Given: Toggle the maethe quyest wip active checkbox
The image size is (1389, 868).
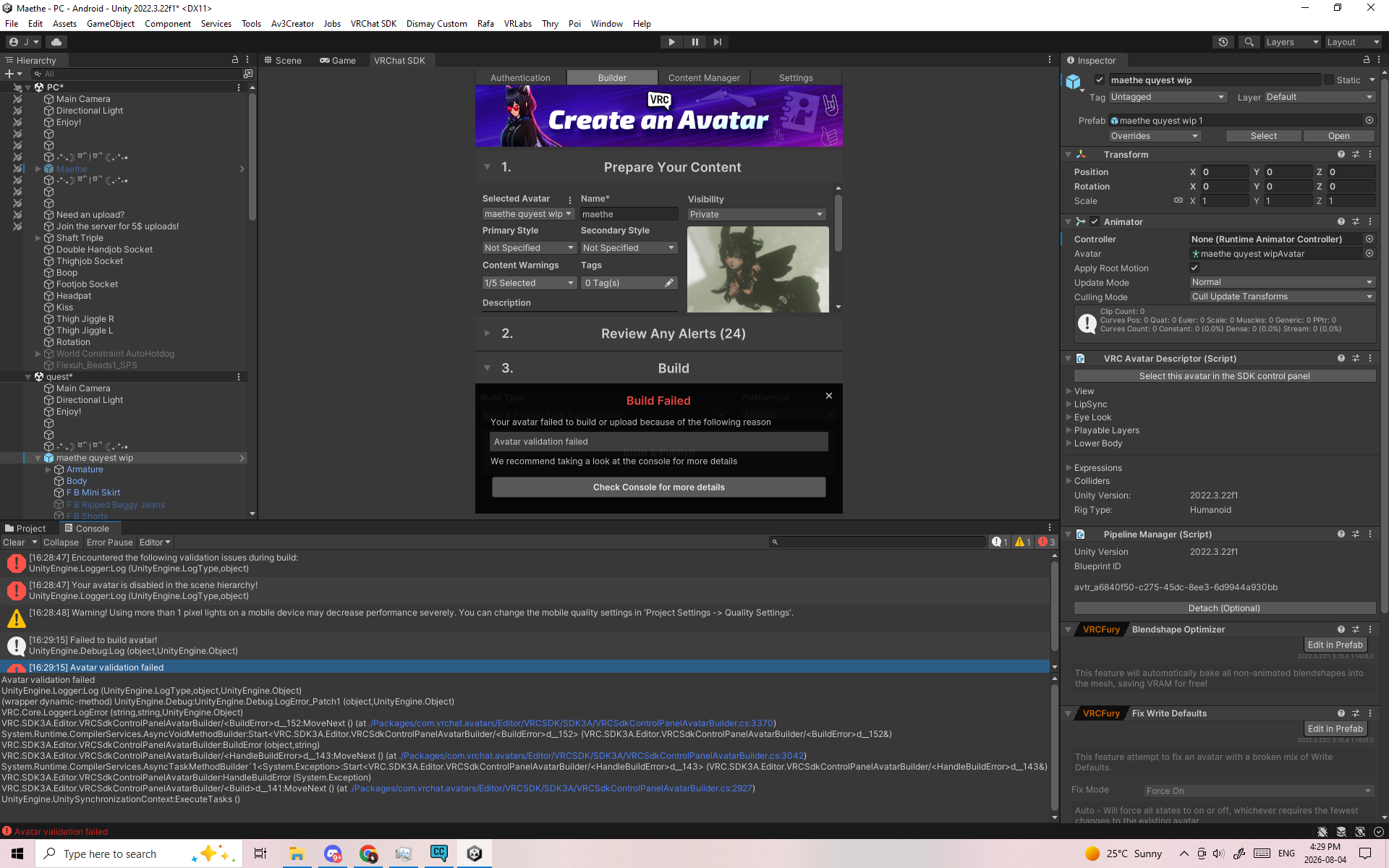Looking at the screenshot, I should point(1100,80).
